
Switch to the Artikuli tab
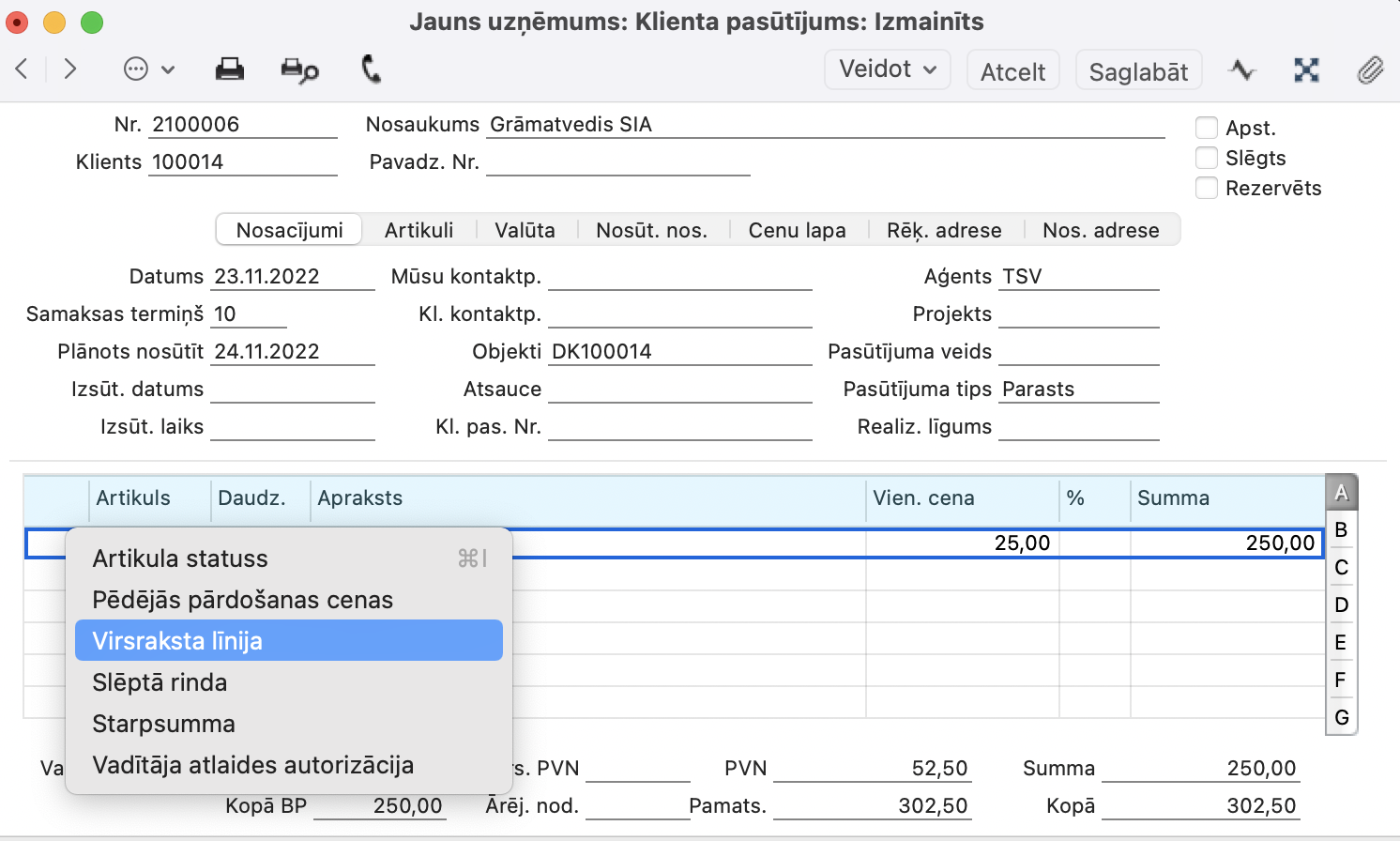point(418,230)
